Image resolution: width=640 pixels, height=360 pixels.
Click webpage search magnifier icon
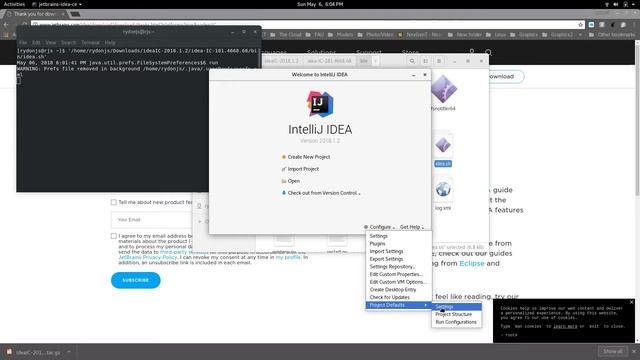click(x=489, y=52)
